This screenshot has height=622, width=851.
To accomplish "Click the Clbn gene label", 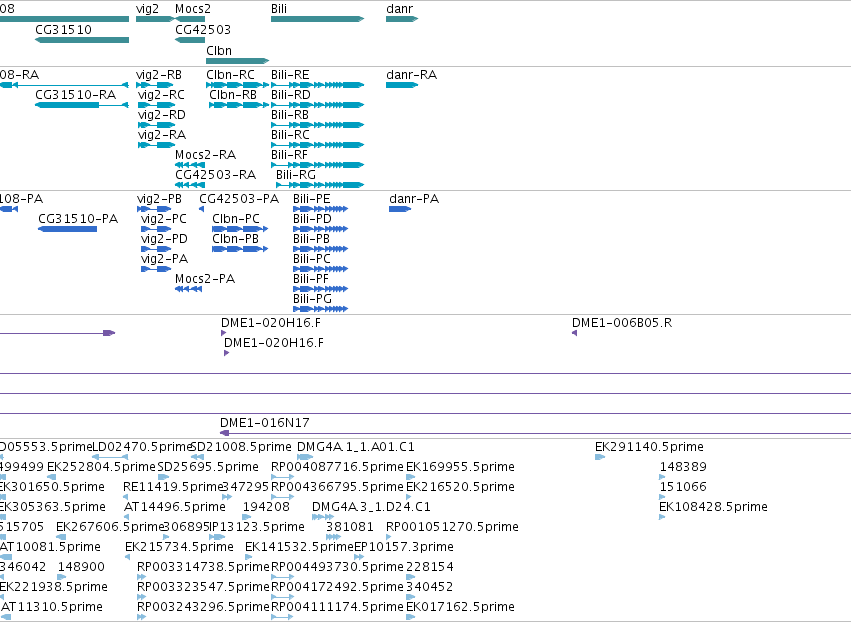I will [x=219, y=50].
